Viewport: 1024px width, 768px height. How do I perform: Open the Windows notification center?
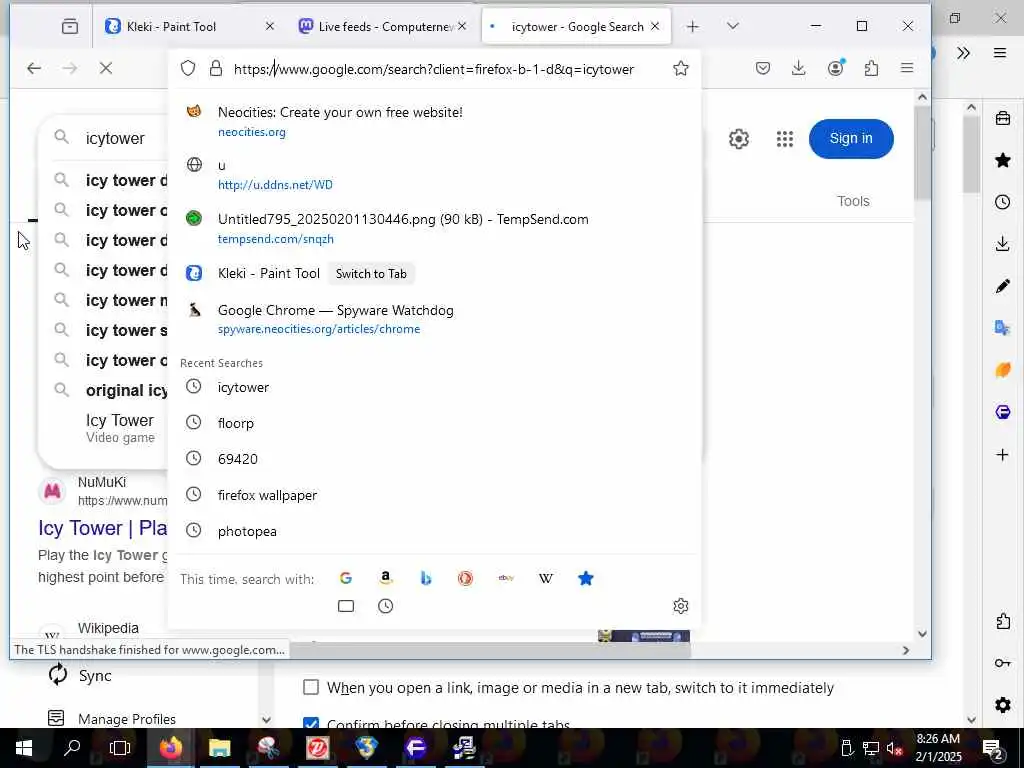[x=992, y=748]
